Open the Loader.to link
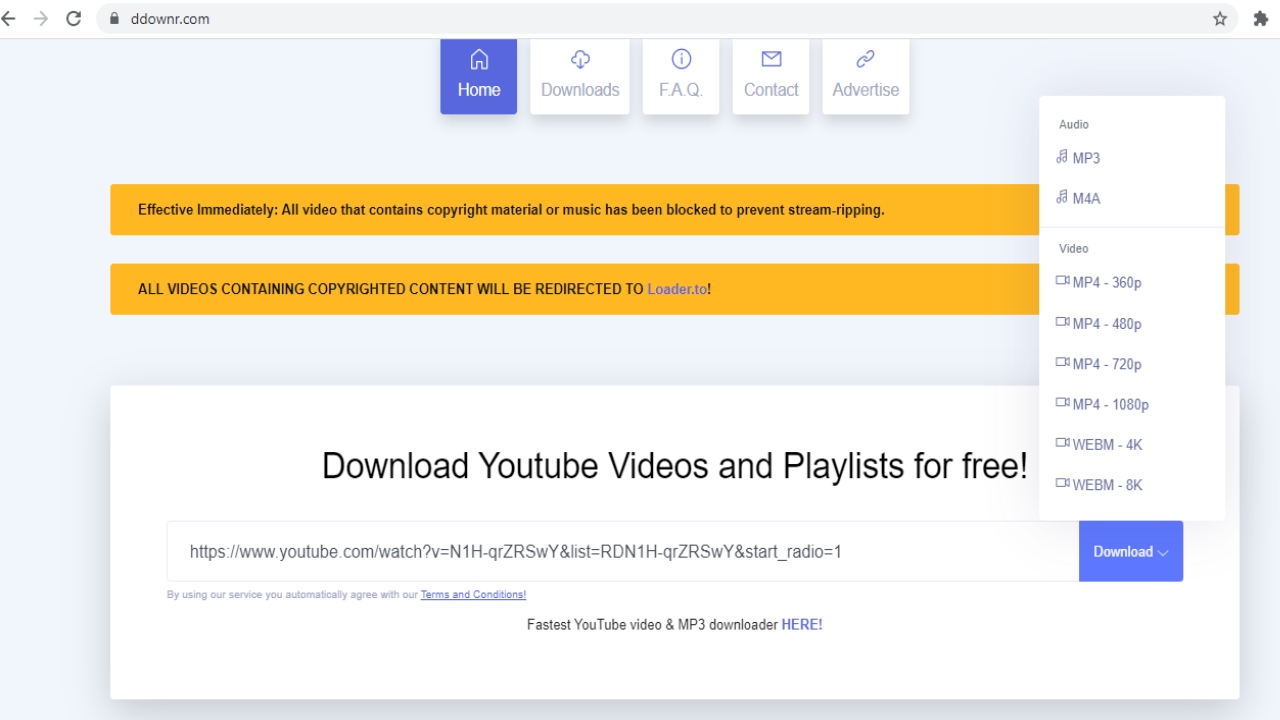This screenshot has height=720, width=1280. click(677, 289)
